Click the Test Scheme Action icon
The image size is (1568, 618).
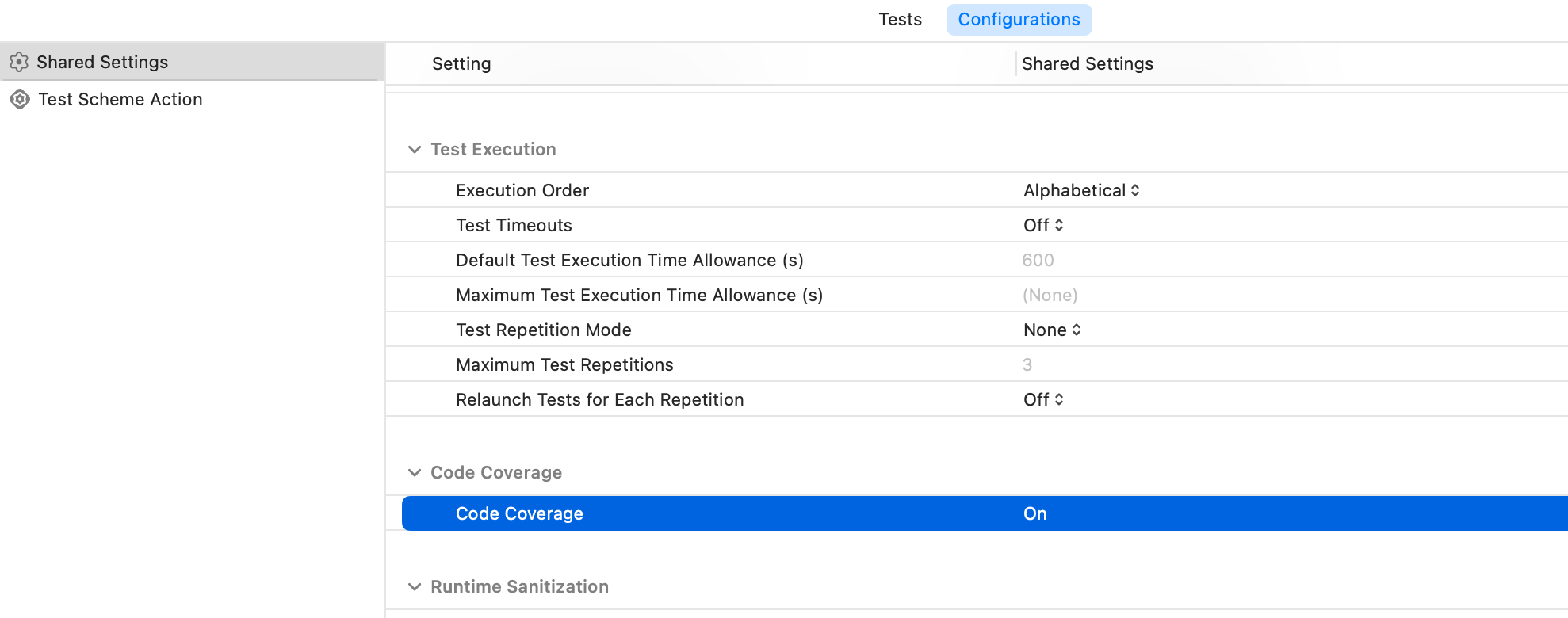(x=19, y=99)
